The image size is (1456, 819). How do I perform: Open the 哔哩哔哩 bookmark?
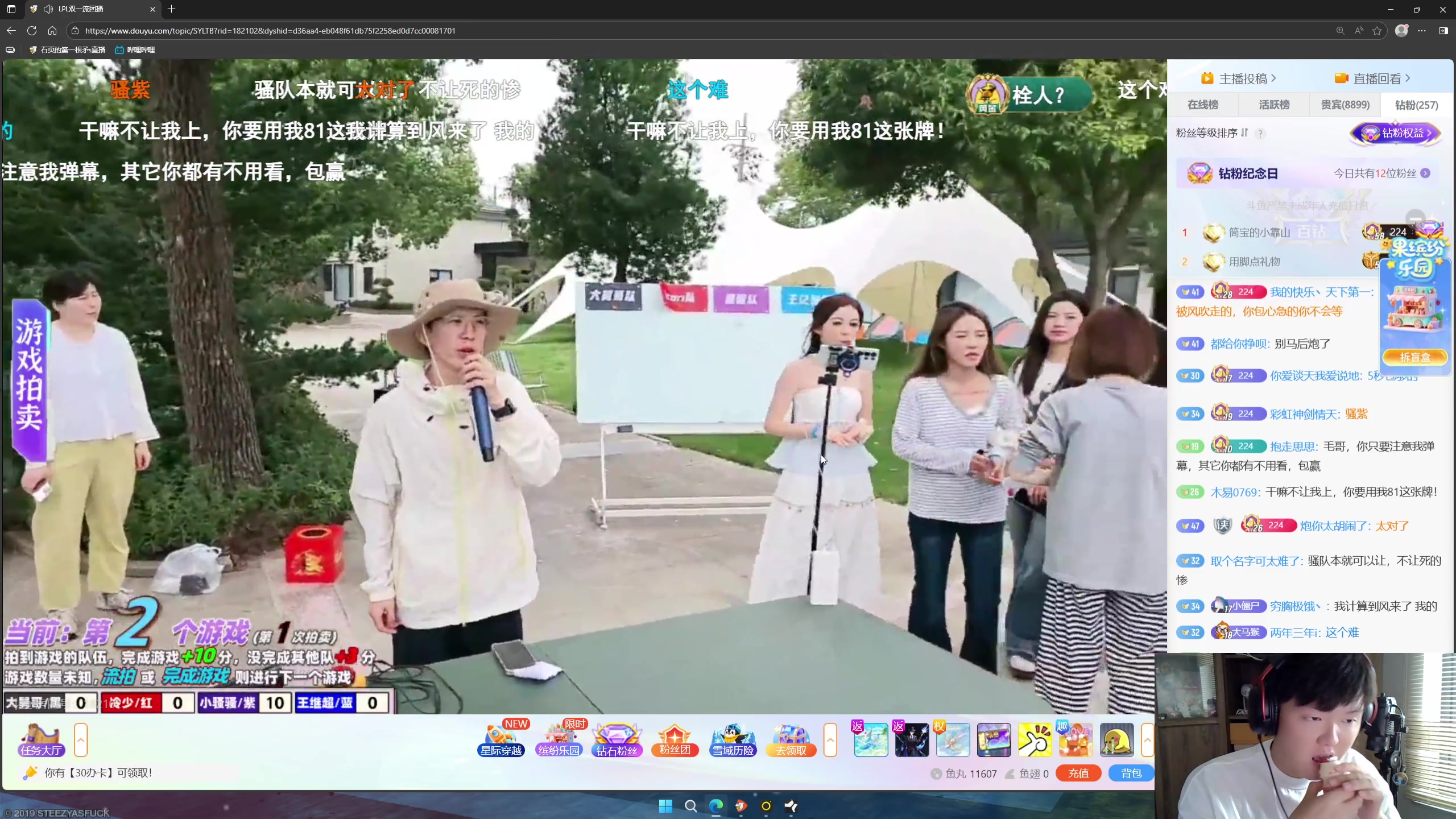[135, 50]
